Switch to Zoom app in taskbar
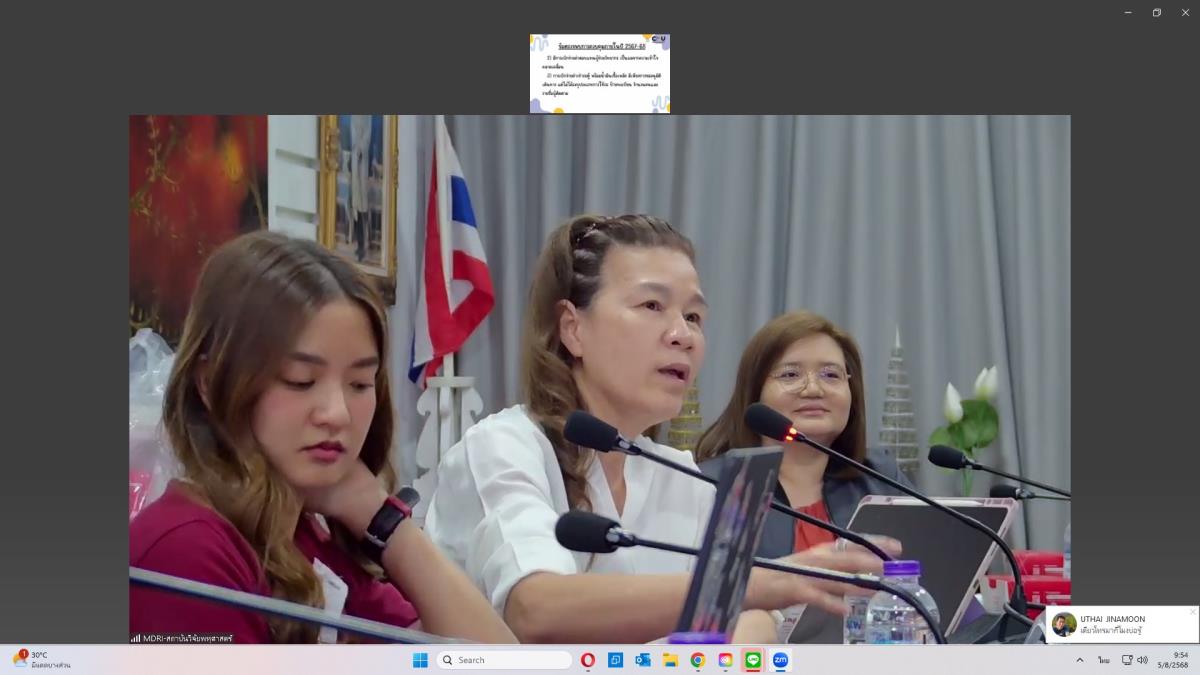The image size is (1200, 675). point(780,660)
